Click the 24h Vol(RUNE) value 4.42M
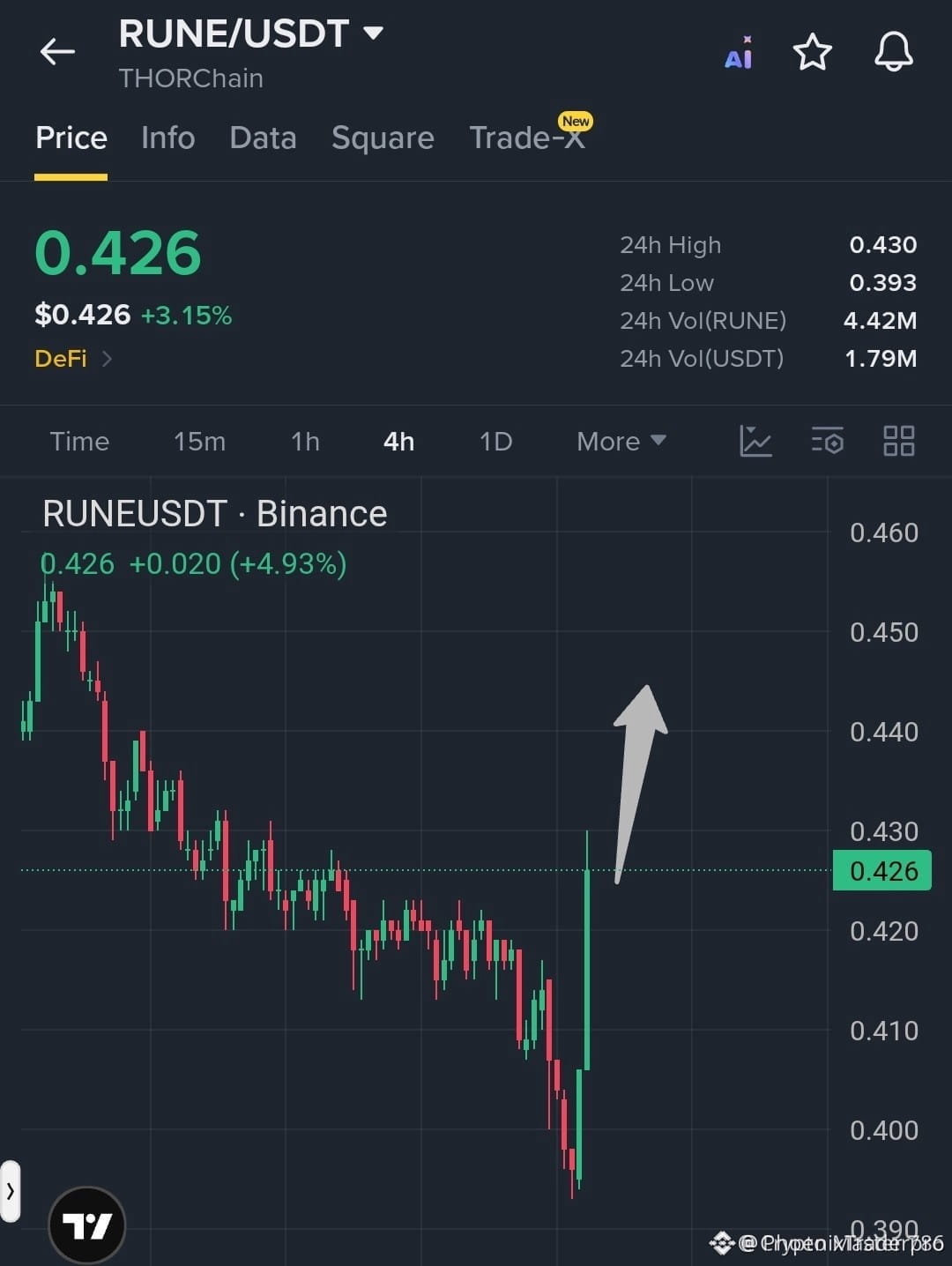This screenshot has width=952, height=1266. pyautogui.click(x=880, y=321)
